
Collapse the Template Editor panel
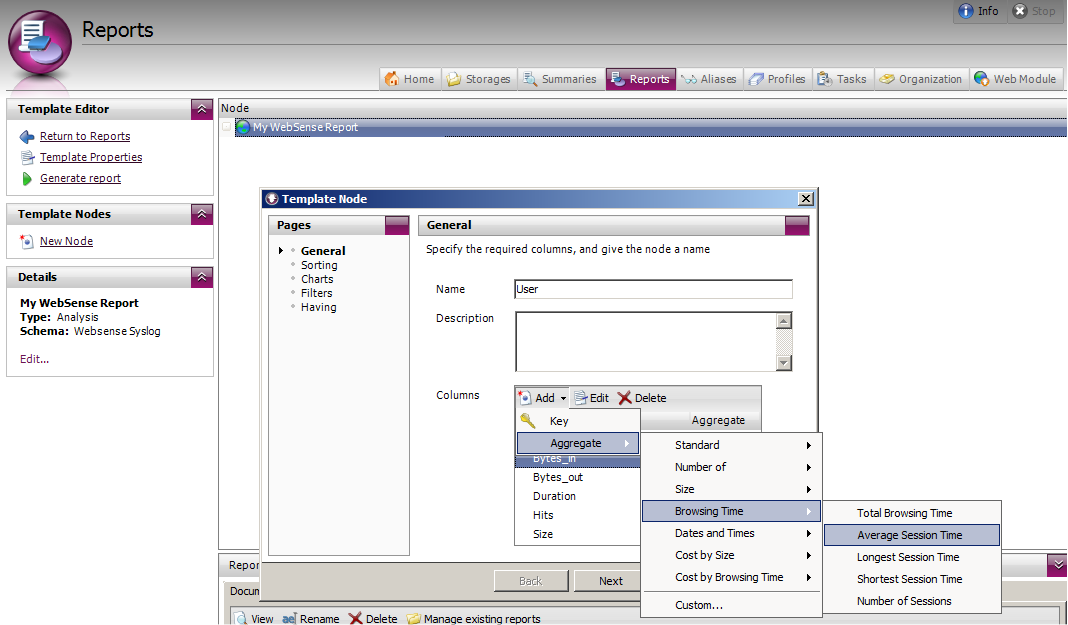tap(202, 109)
